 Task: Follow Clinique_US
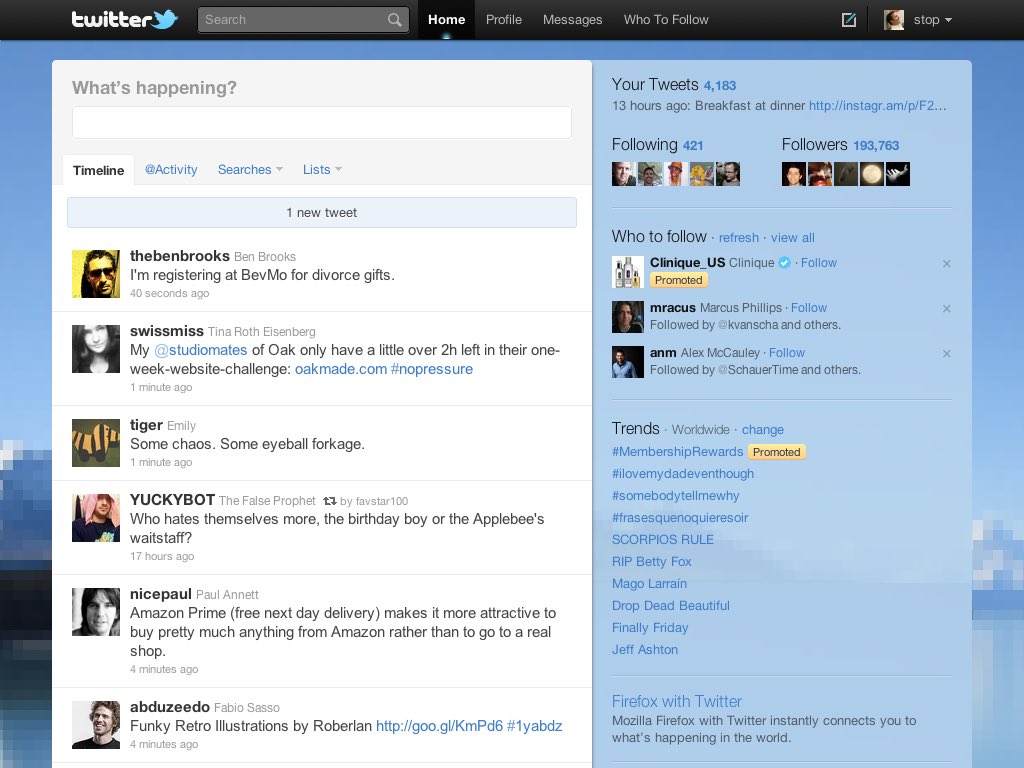(819, 263)
